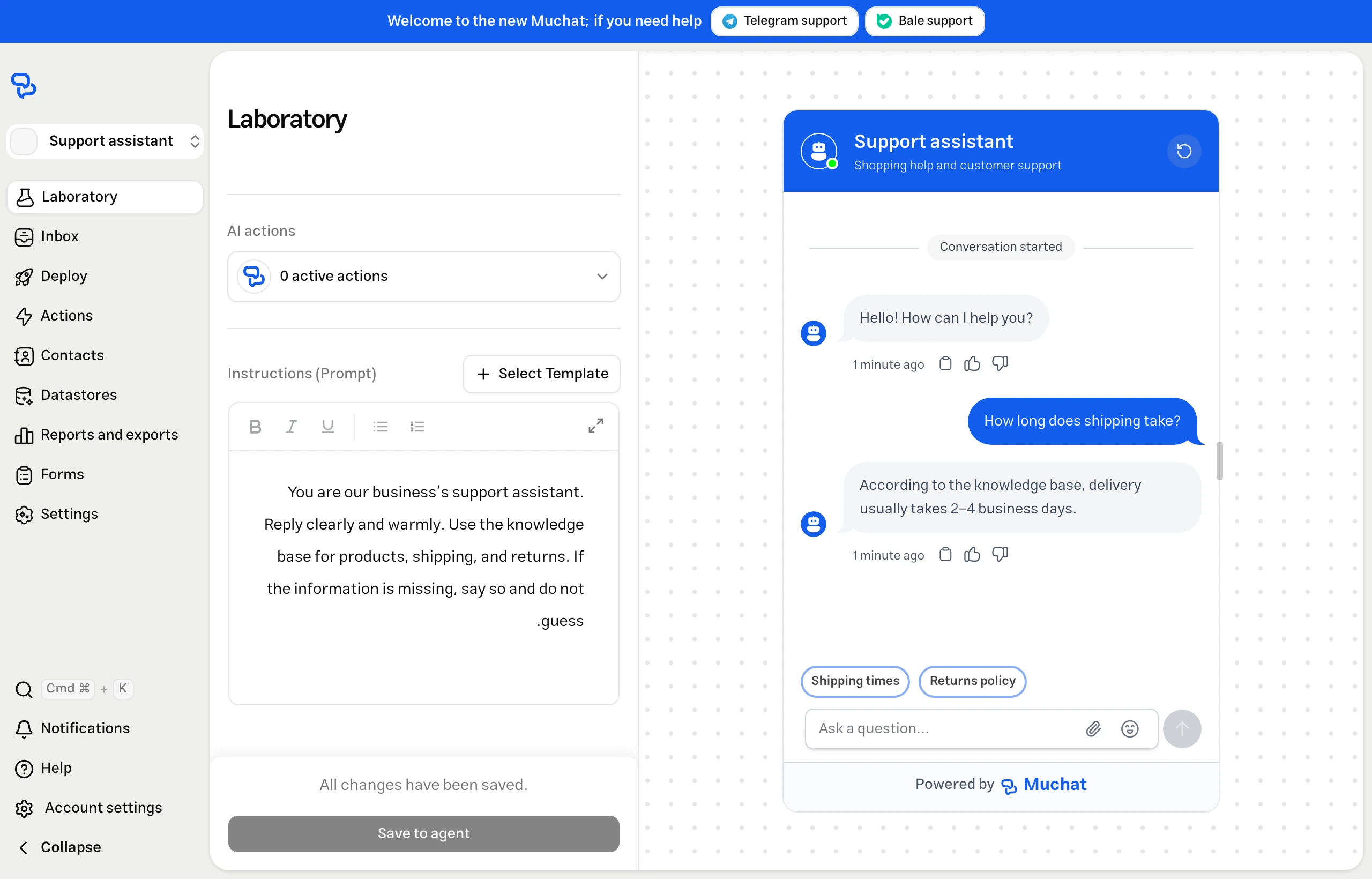The image size is (1372, 879).
Task: Choose the Returns policy suggestion chip
Action: [973, 681]
